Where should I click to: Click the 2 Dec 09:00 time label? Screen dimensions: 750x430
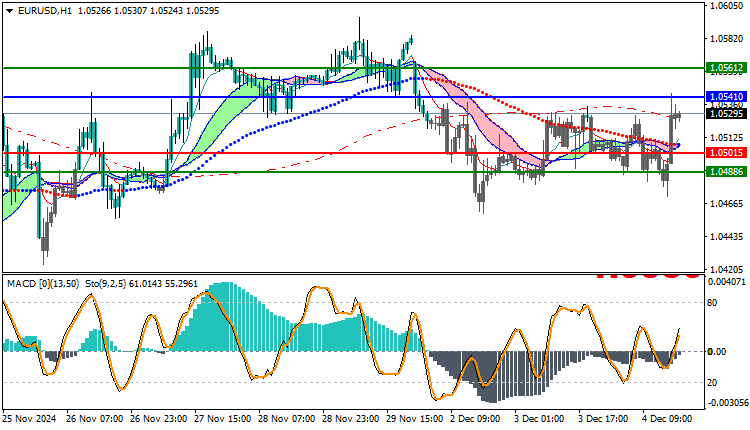coord(475,419)
